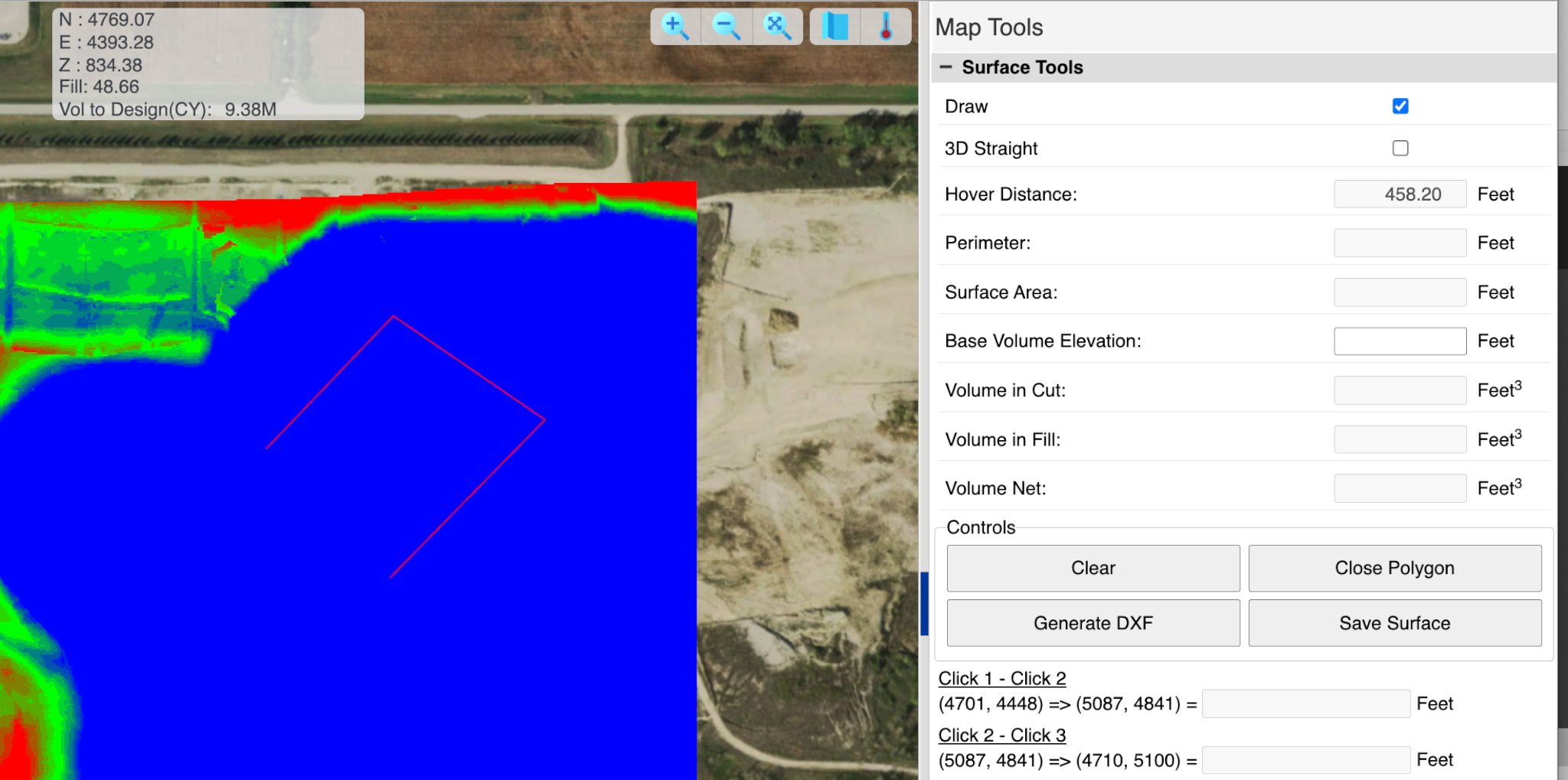Viewport: 1568px width, 780px height.
Task: Uncheck the Draw checkbox
Action: (1400, 106)
